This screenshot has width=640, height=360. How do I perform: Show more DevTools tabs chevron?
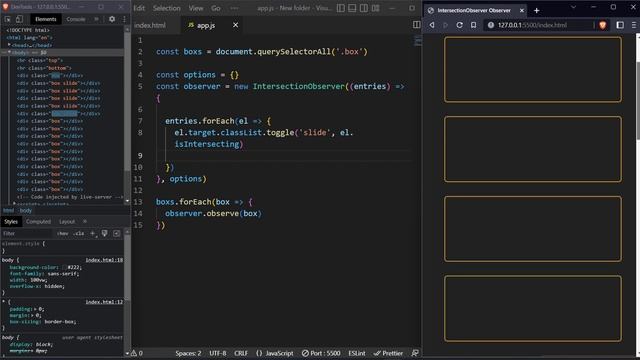coord(96,19)
